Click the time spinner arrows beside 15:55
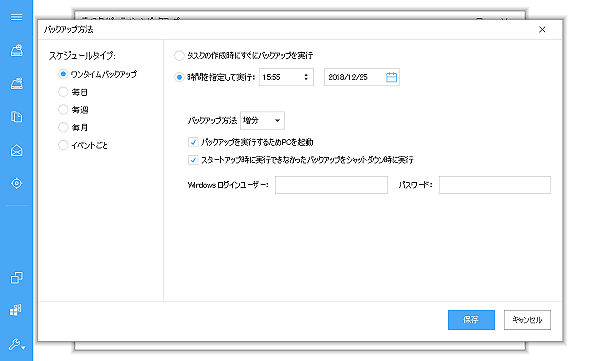This screenshot has width=600, height=361. click(306, 77)
